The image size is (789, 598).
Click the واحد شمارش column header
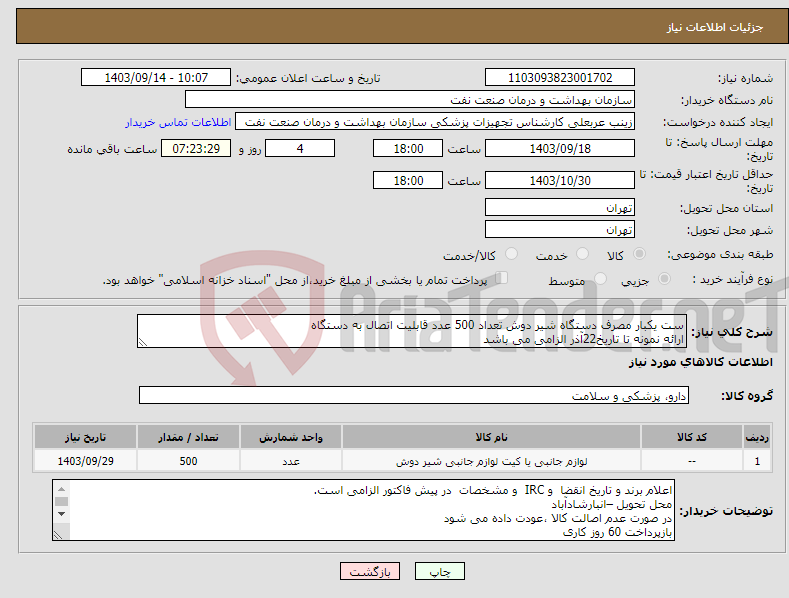pos(291,437)
